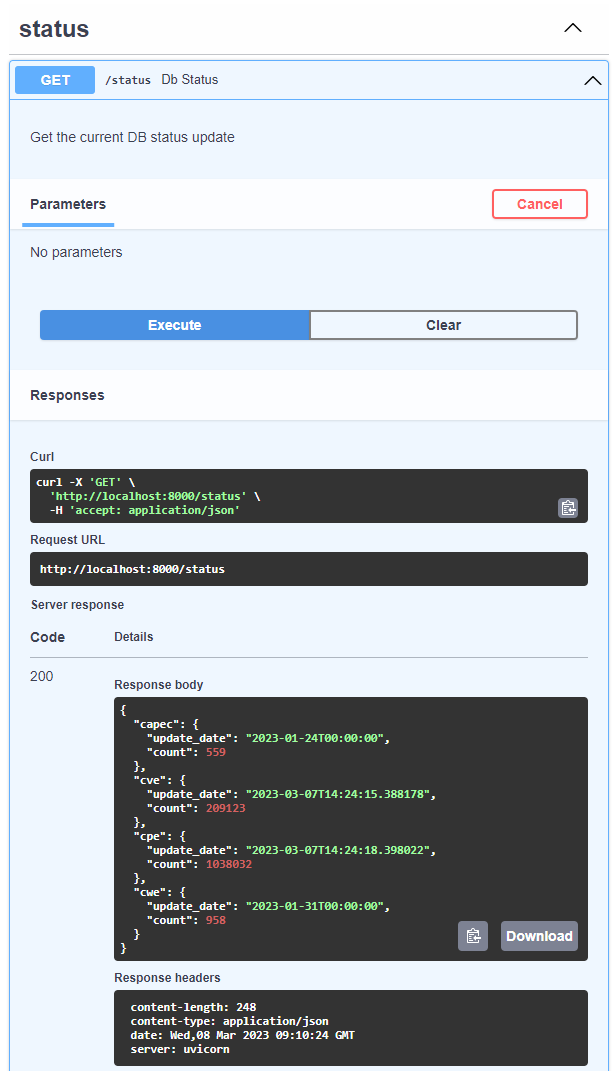
Task: Click the Responses section heading
Action: (66, 395)
